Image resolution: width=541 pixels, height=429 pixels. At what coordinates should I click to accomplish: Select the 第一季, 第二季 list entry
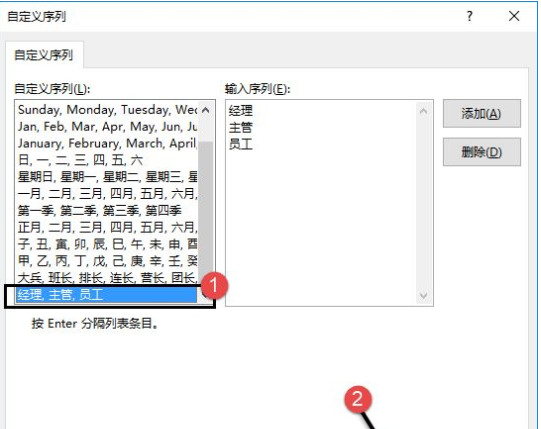(107, 211)
